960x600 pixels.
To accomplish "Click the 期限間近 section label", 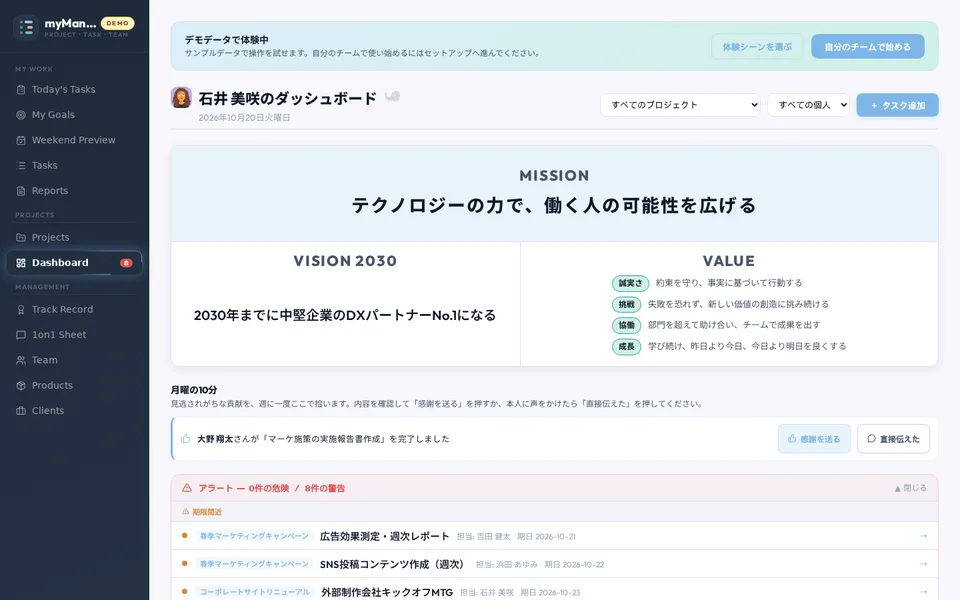I will click(207, 512).
